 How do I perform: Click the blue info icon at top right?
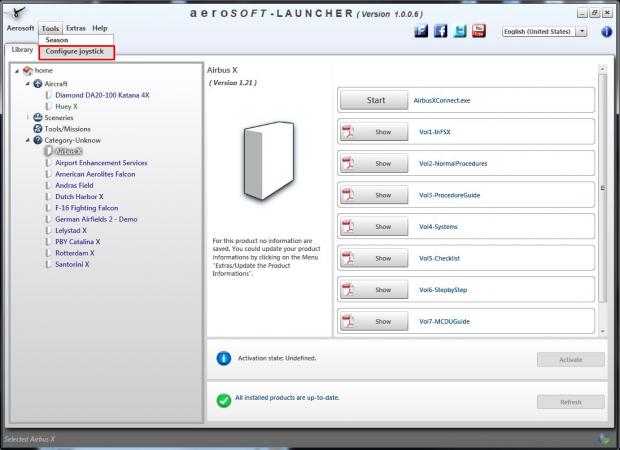pos(606,32)
